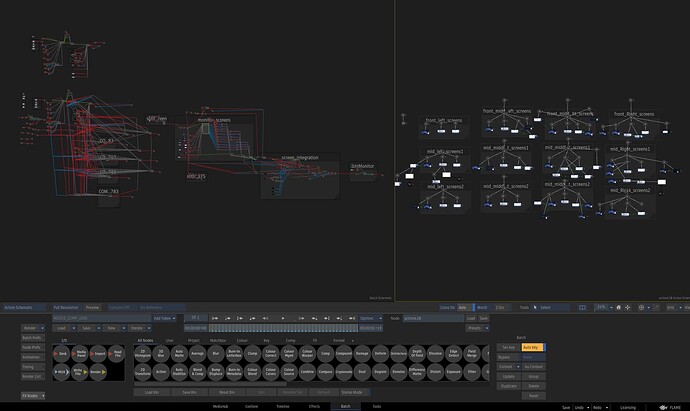
Task: Add the Render I/O node
Action: (98, 372)
